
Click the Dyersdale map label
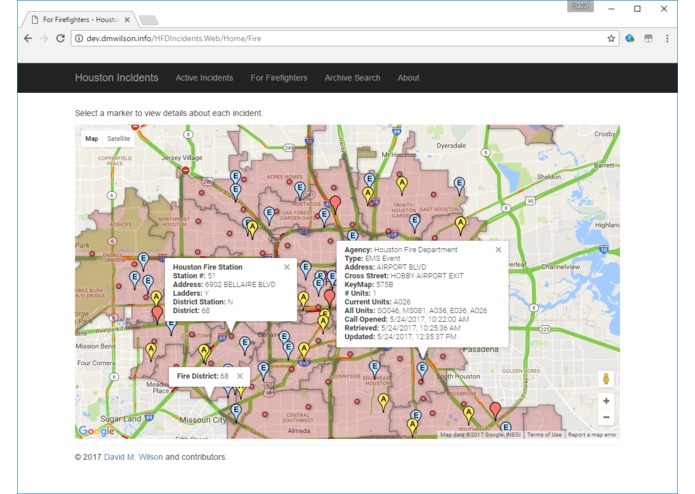[x=451, y=145]
